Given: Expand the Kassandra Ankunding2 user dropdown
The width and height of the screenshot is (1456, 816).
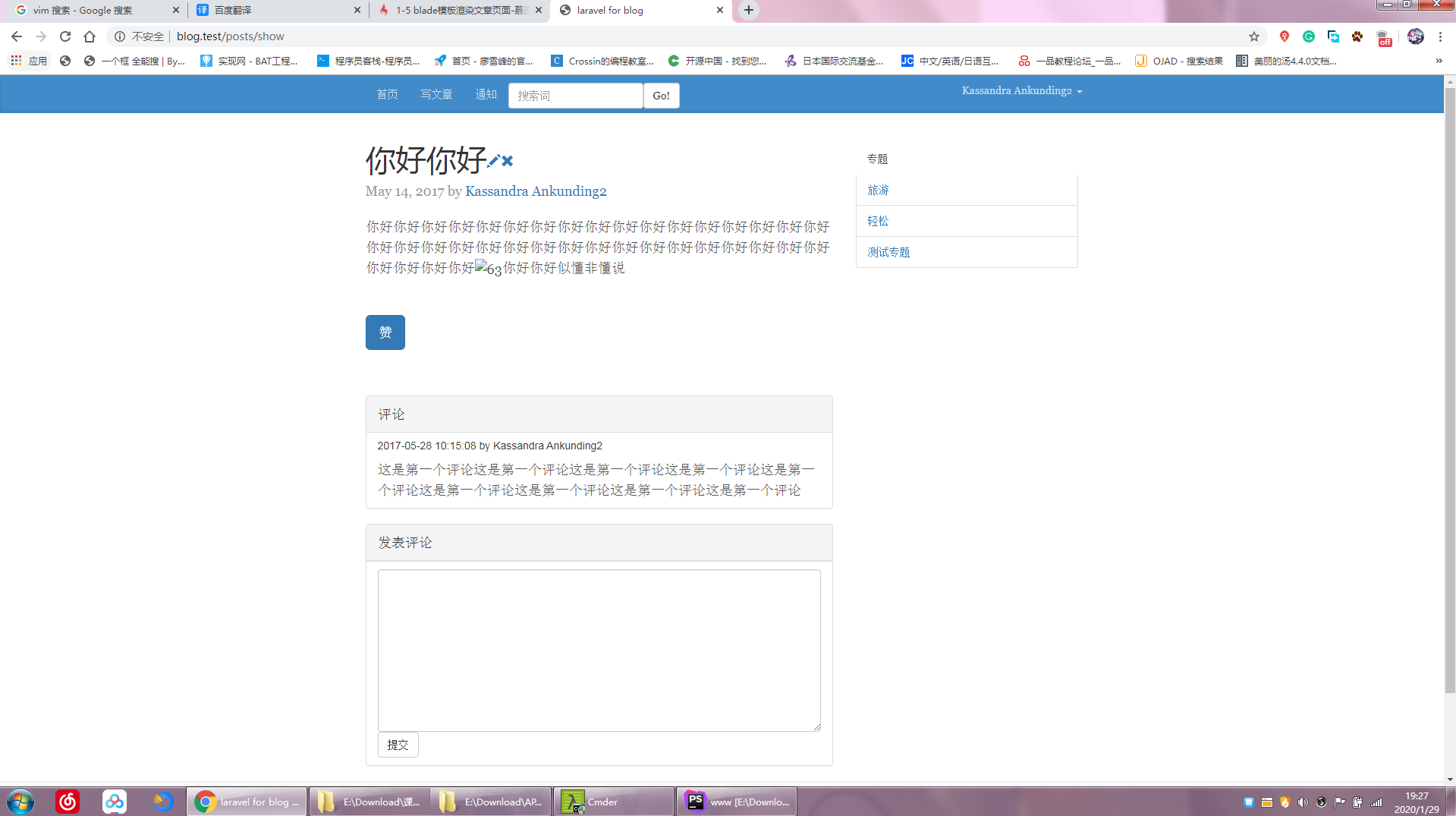Looking at the screenshot, I should tap(1022, 90).
